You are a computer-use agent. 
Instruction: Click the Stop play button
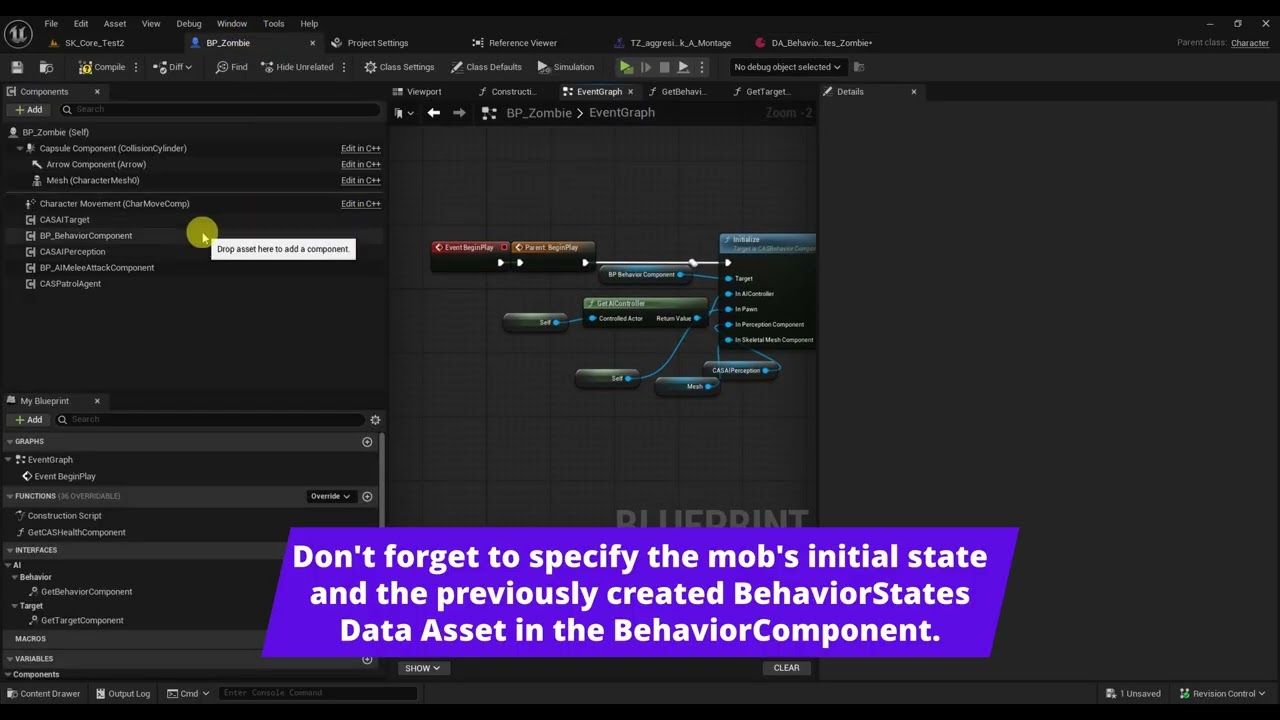click(x=664, y=67)
